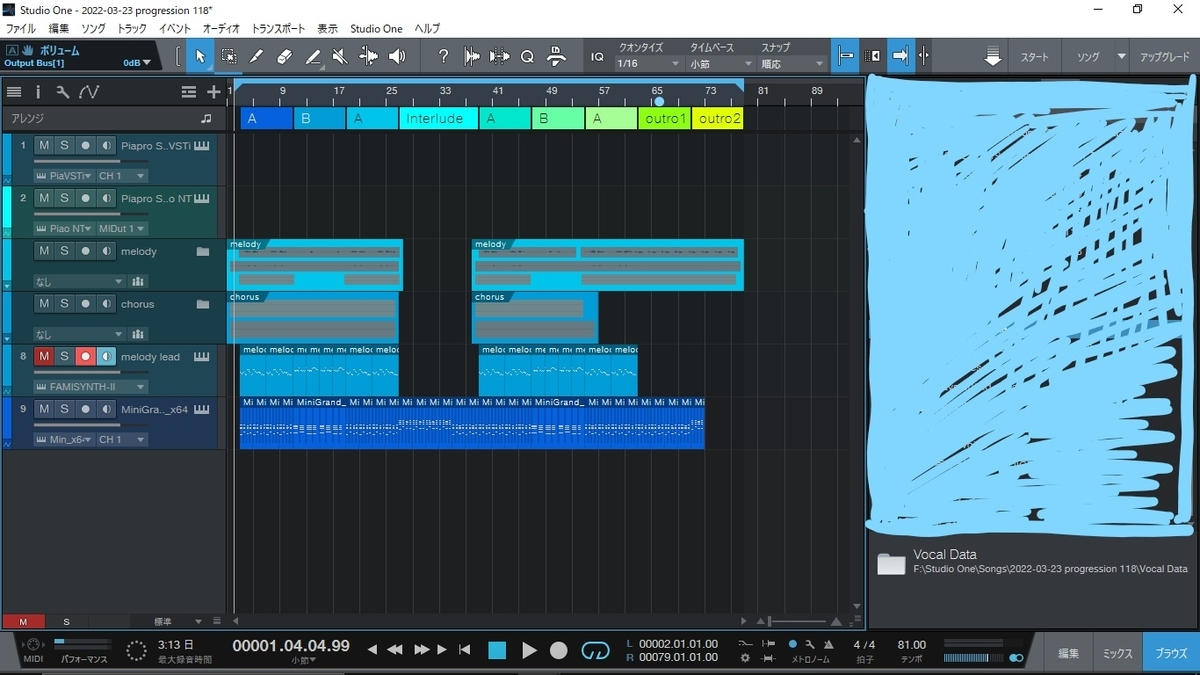The height and width of the screenshot is (675, 1200).
Task: Open the ファイル menu
Action: [x=20, y=29]
